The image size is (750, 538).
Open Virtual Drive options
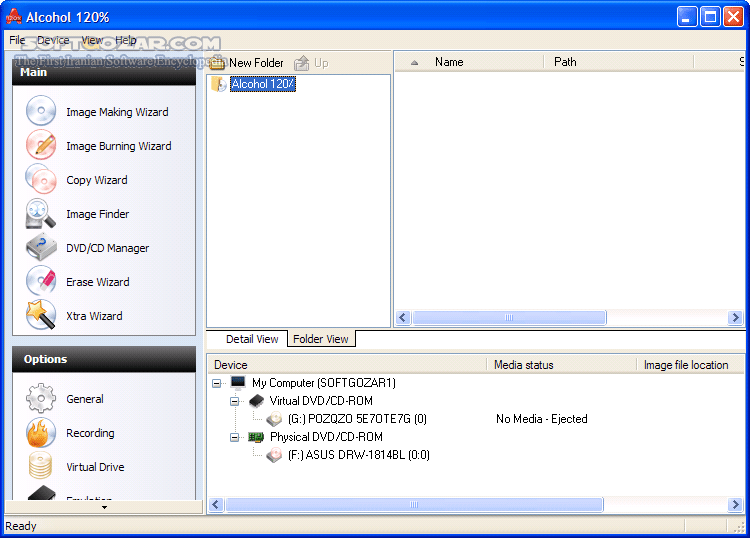[x=41, y=467]
